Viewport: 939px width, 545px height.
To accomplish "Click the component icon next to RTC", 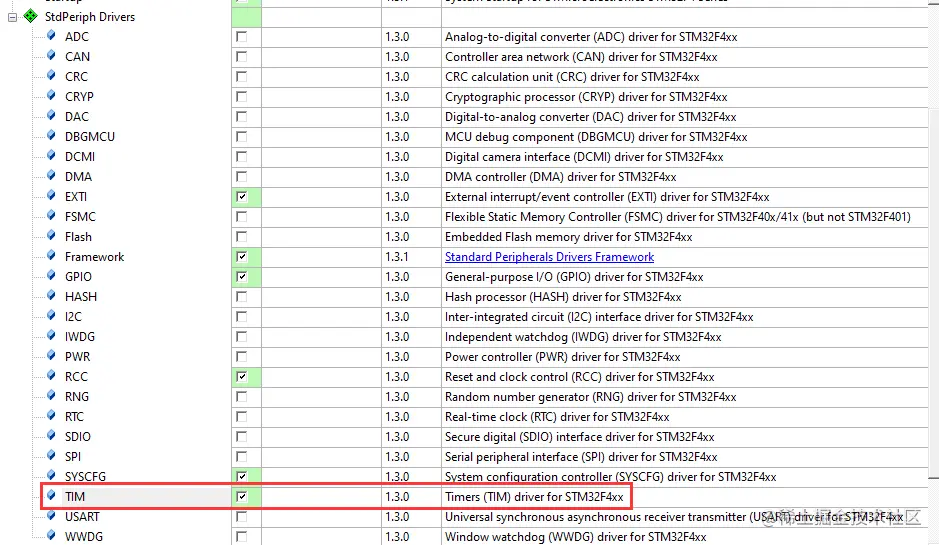I will click(52, 416).
